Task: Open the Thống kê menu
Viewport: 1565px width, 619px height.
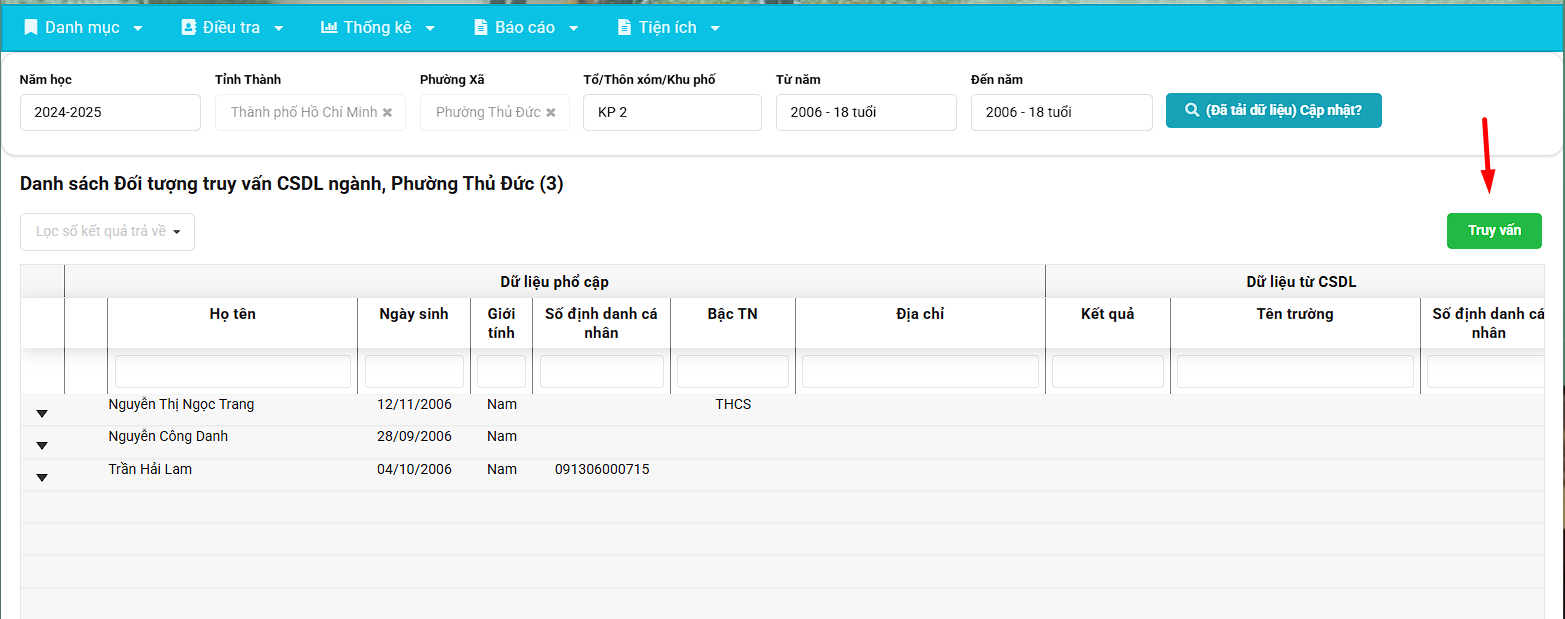Action: (x=377, y=27)
